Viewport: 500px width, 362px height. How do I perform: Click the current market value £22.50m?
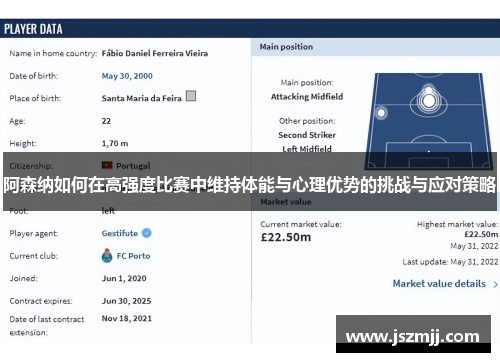(x=286, y=237)
